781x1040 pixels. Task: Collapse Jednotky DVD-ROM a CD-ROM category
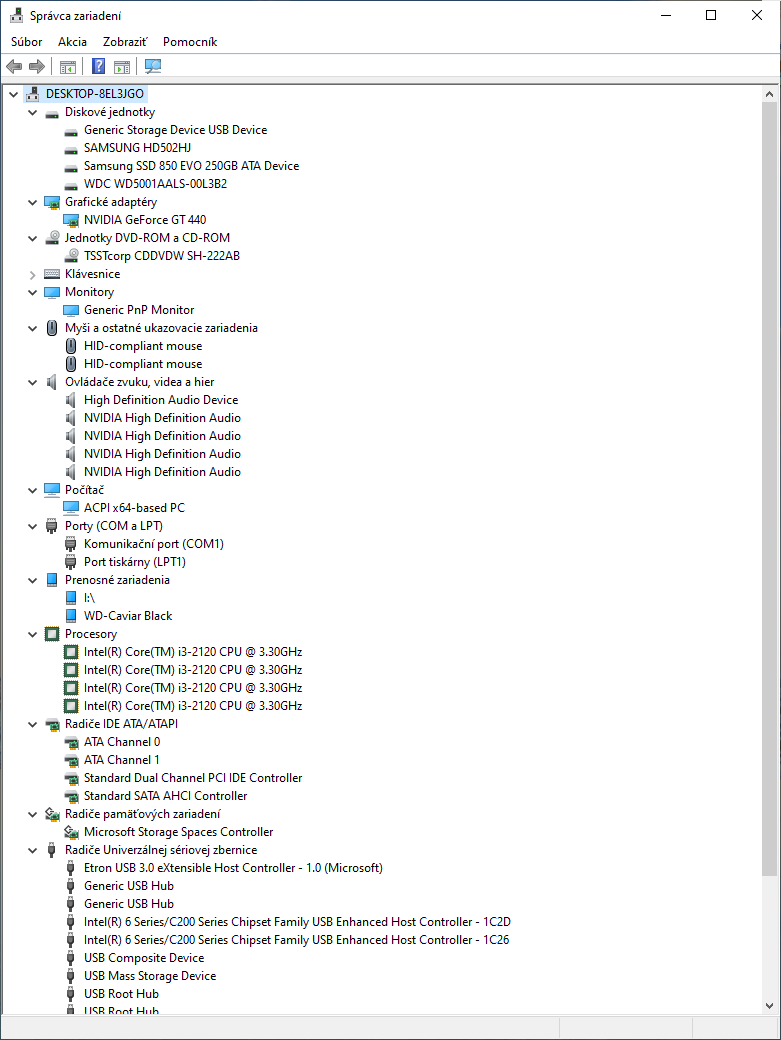click(32, 238)
